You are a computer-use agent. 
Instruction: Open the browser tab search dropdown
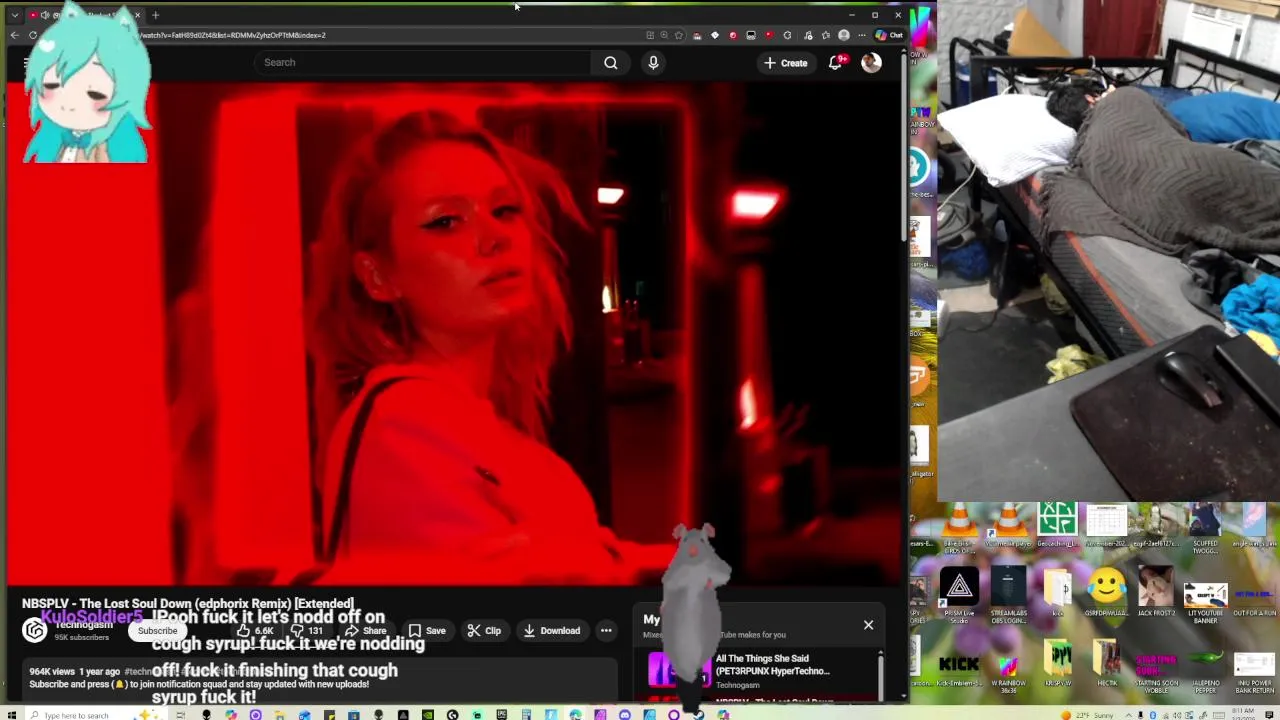click(x=14, y=15)
